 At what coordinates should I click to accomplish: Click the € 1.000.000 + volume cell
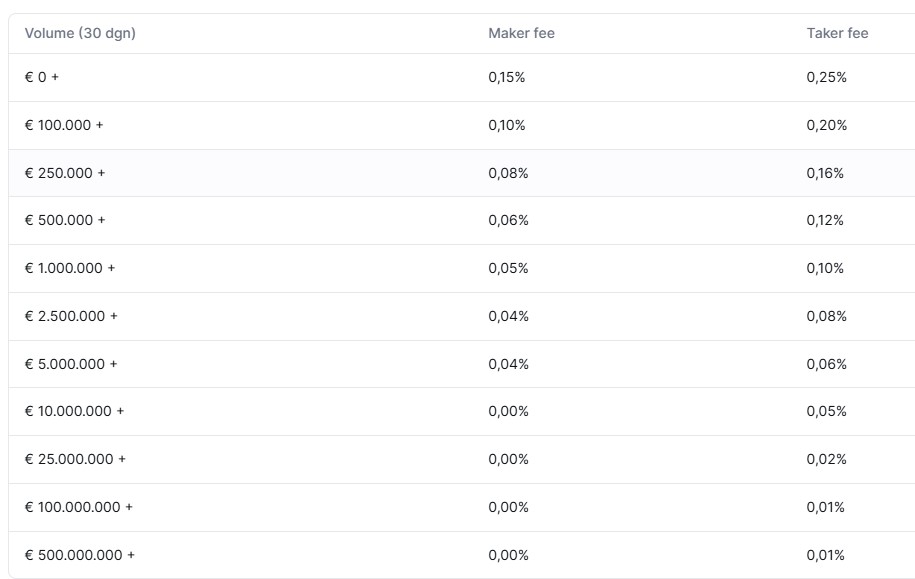70,268
